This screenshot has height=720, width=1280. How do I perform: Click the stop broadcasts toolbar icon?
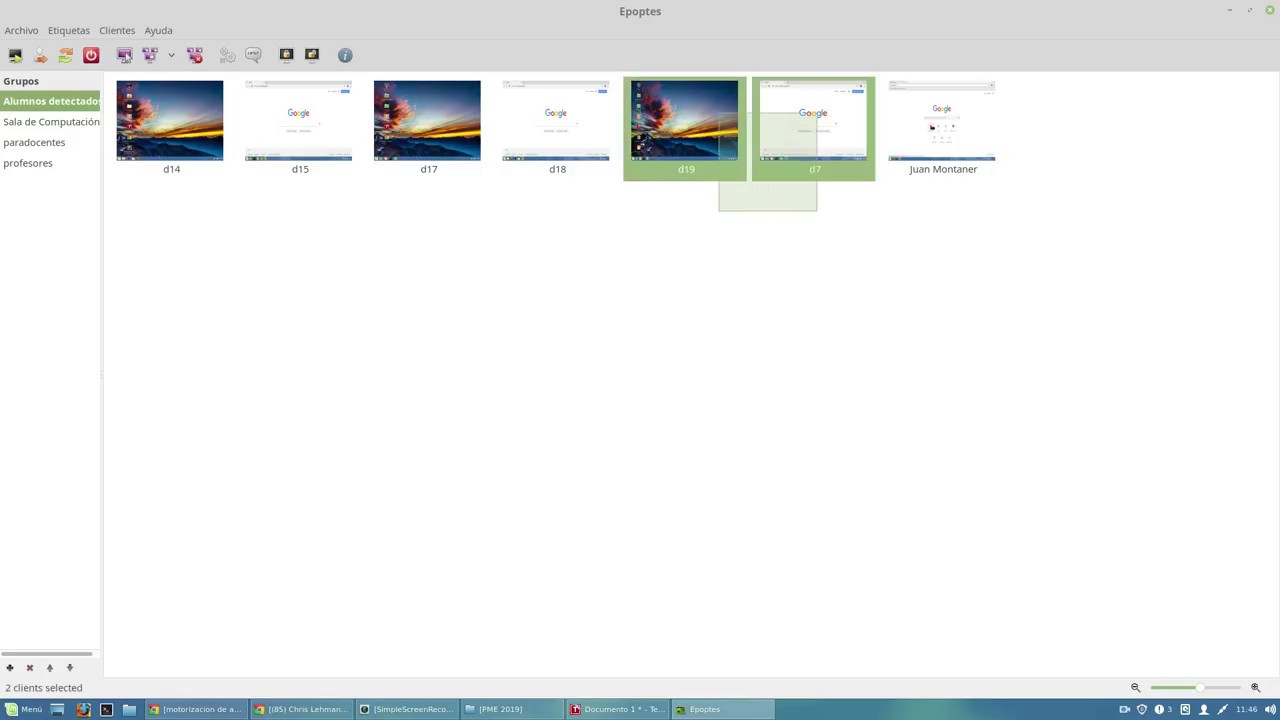pyautogui.click(x=195, y=55)
